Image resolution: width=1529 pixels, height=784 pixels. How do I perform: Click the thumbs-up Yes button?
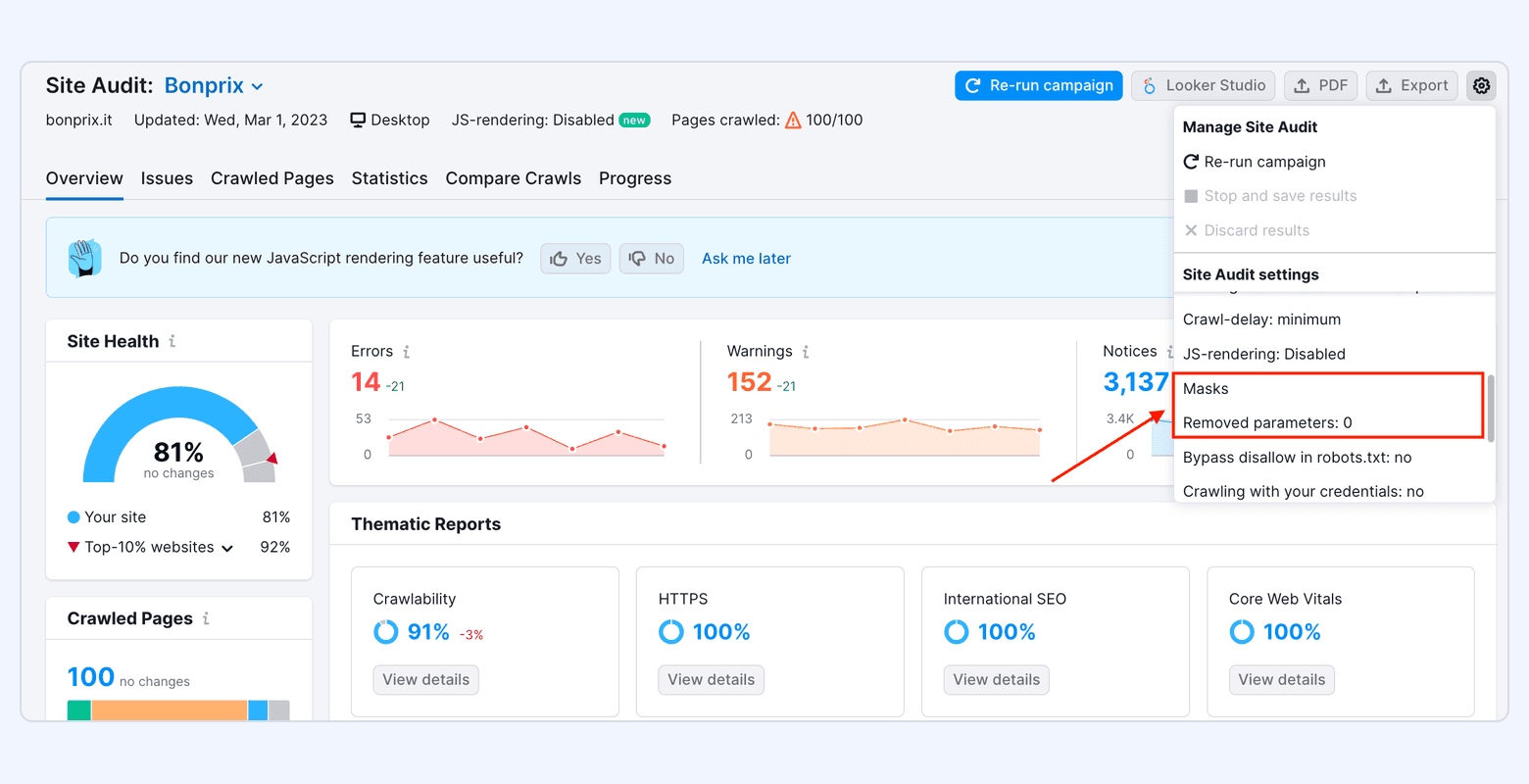[x=575, y=258]
